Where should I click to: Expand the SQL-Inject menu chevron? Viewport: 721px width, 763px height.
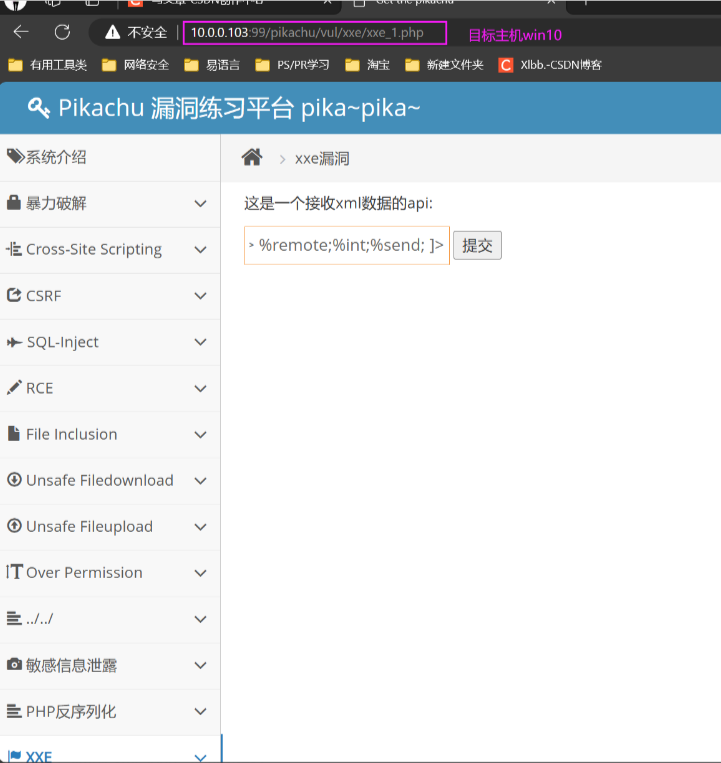pos(200,342)
